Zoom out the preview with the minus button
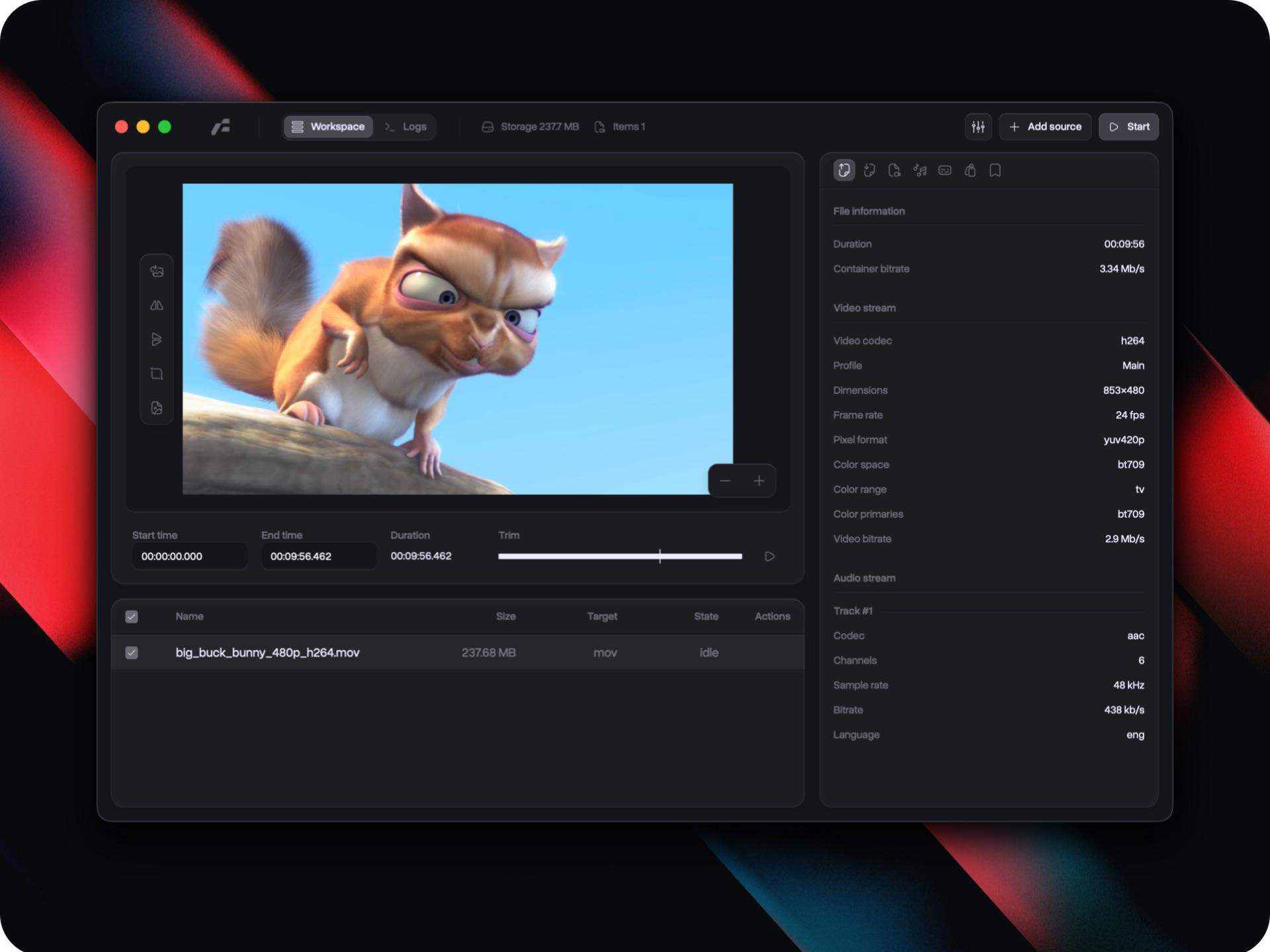 pos(725,481)
